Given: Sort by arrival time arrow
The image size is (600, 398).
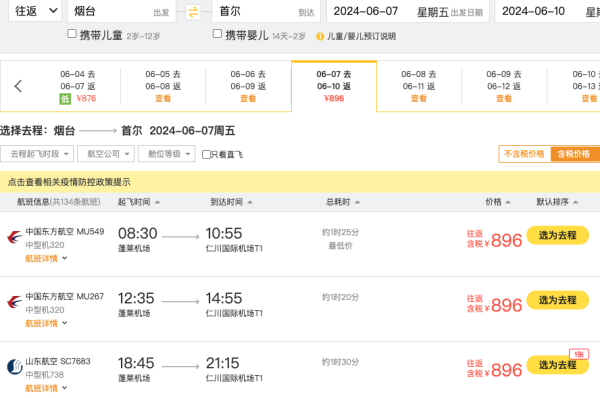Looking at the screenshot, I should point(250,202).
